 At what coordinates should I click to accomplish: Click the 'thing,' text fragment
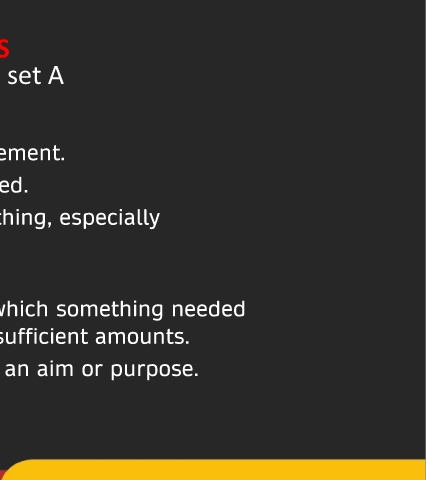pyautogui.click(x=26, y=219)
